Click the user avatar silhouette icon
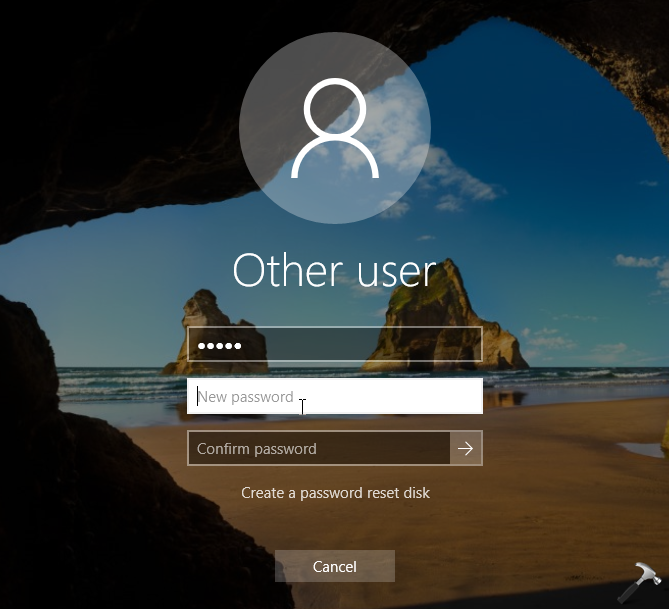This screenshot has height=609, width=669. click(335, 128)
